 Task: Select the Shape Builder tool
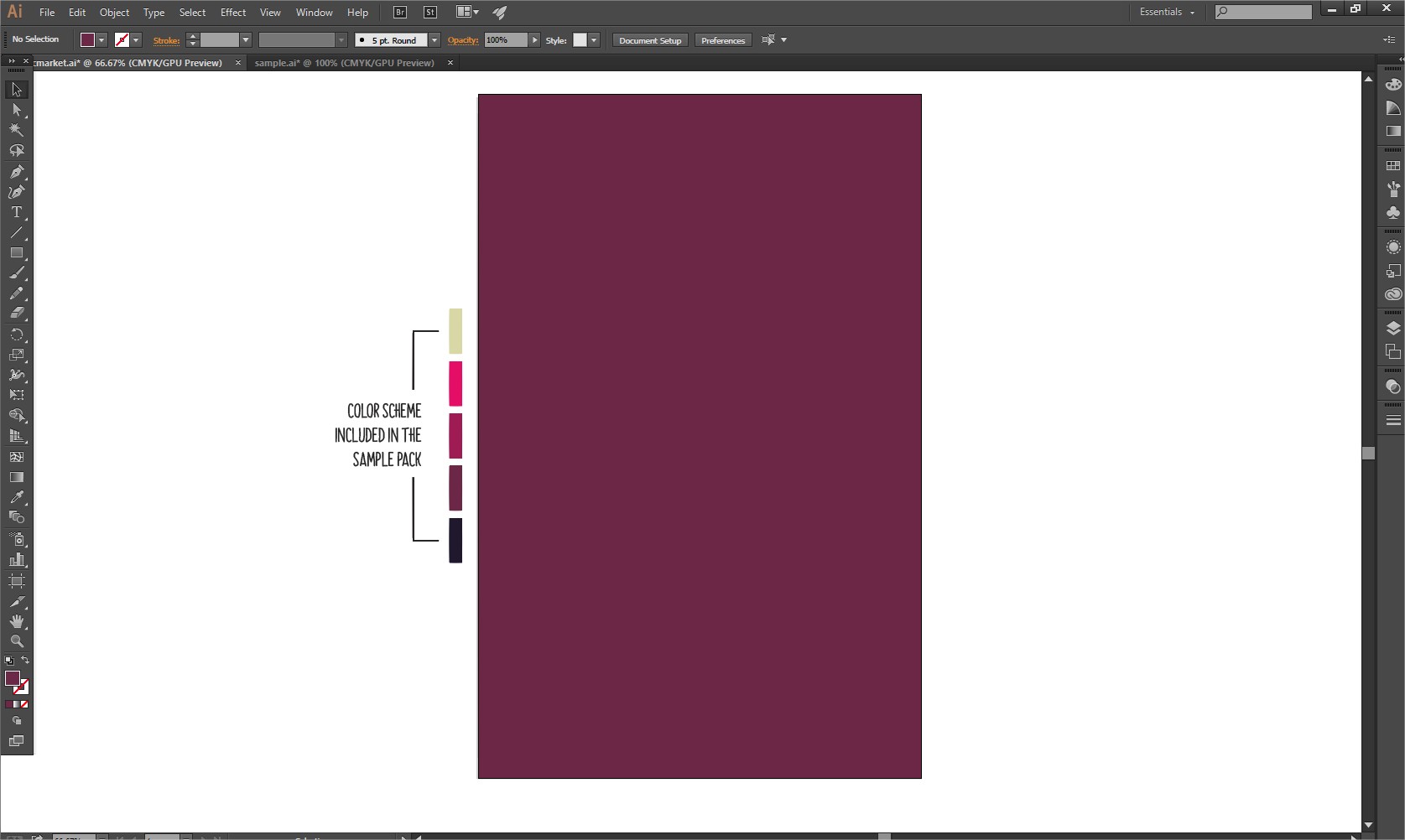point(17,416)
